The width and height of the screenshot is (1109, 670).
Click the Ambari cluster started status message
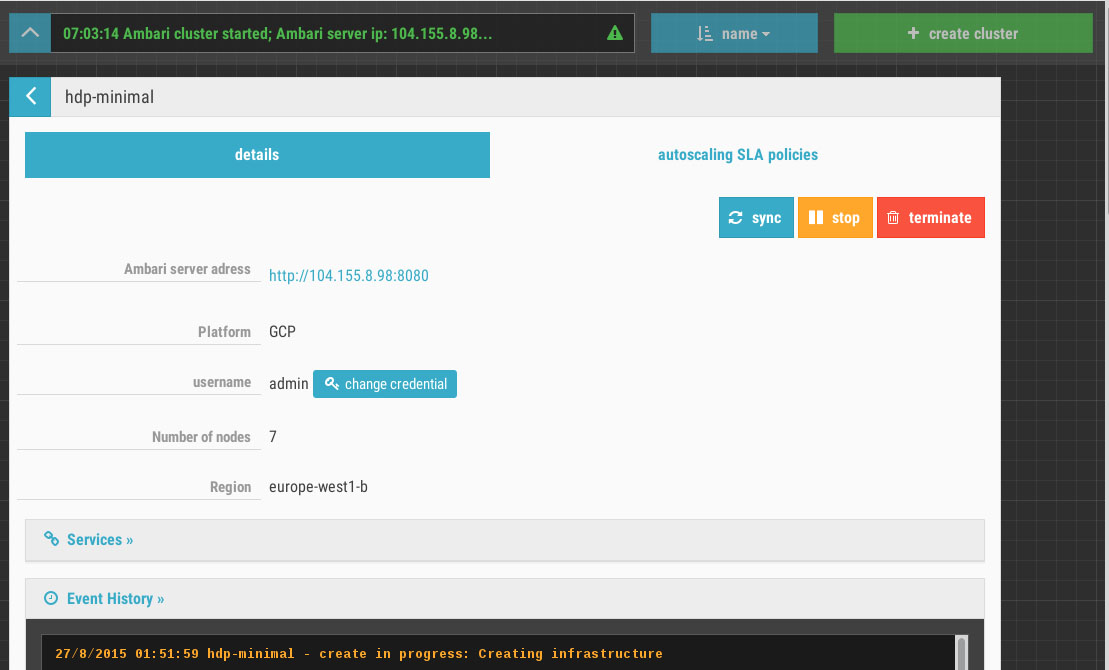point(277,33)
